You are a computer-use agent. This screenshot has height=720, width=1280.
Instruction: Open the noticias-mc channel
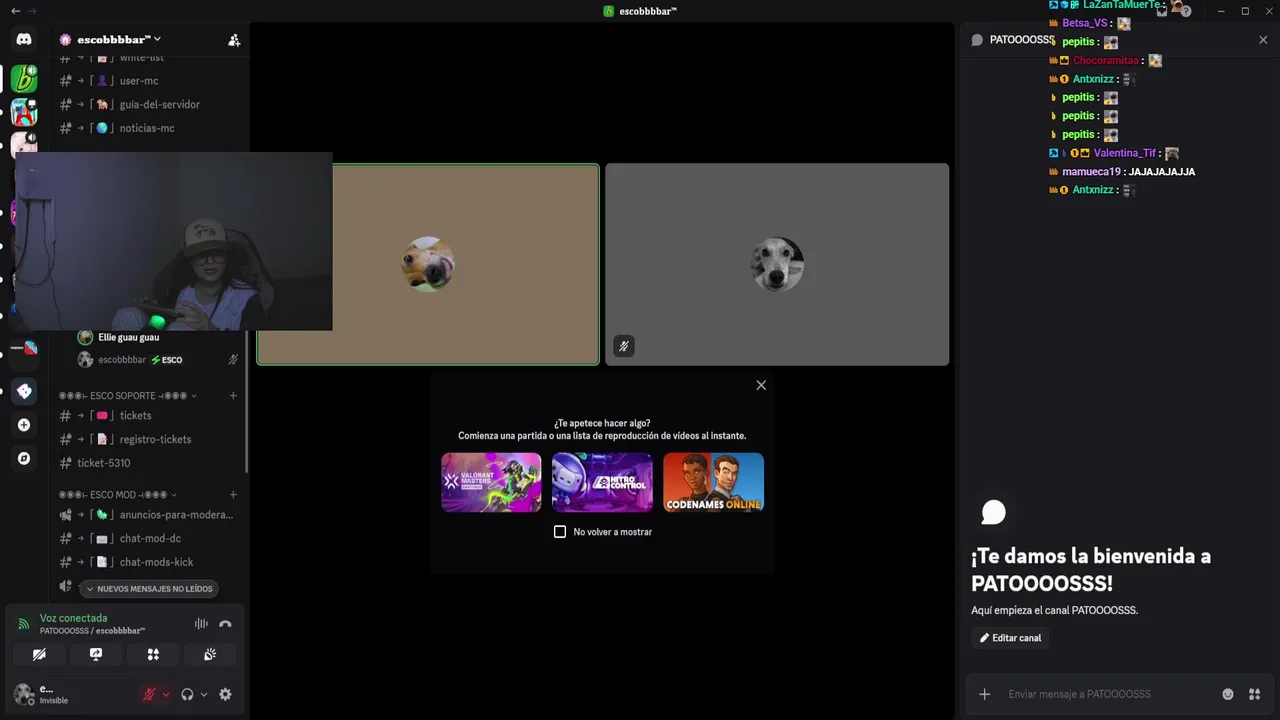click(148, 128)
